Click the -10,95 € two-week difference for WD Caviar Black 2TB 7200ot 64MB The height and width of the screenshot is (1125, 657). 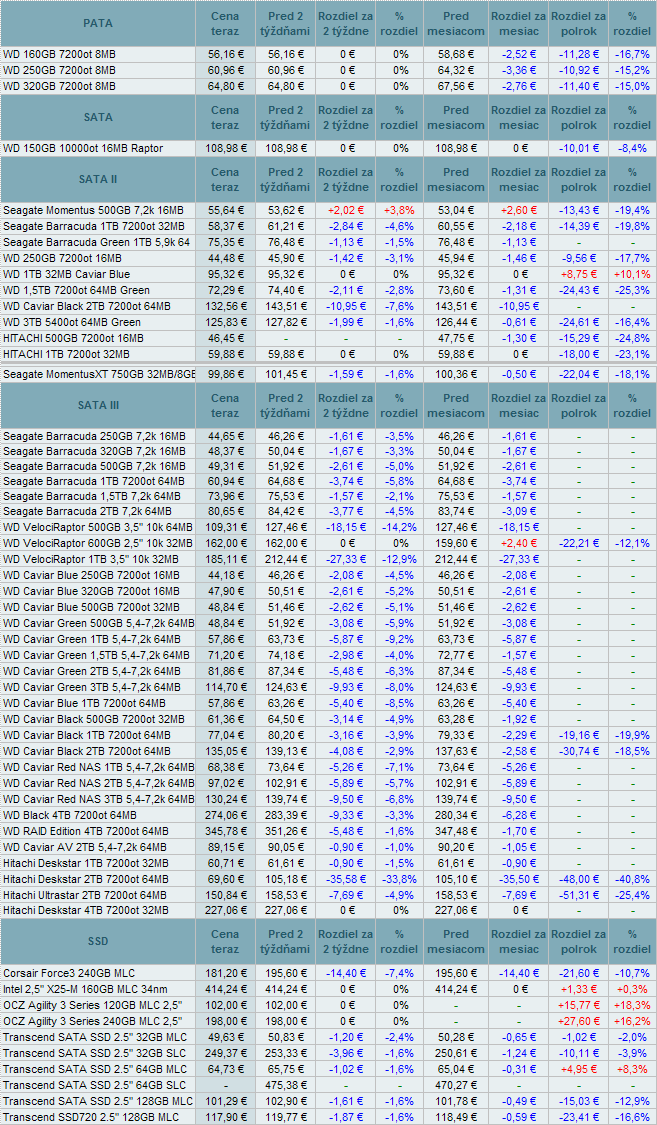coord(346,306)
